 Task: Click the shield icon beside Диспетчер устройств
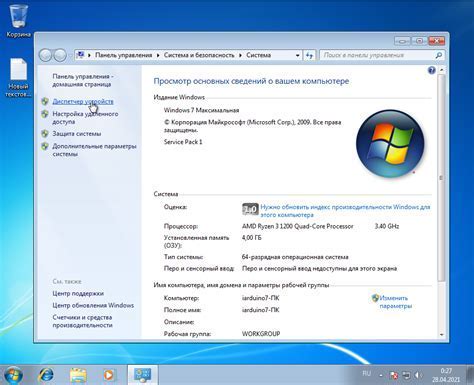[45, 101]
